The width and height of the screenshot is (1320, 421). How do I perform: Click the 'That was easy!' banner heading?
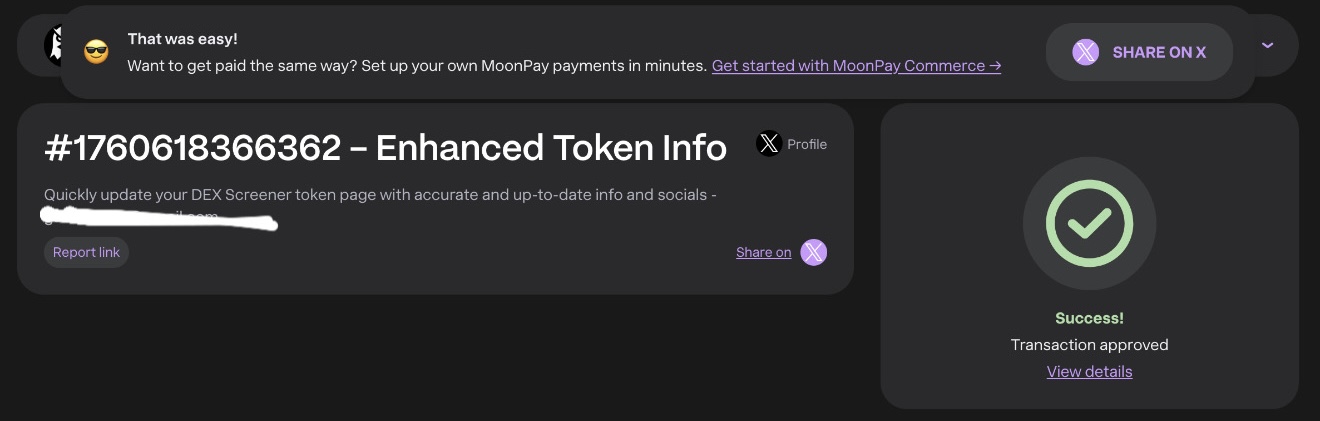click(x=182, y=39)
